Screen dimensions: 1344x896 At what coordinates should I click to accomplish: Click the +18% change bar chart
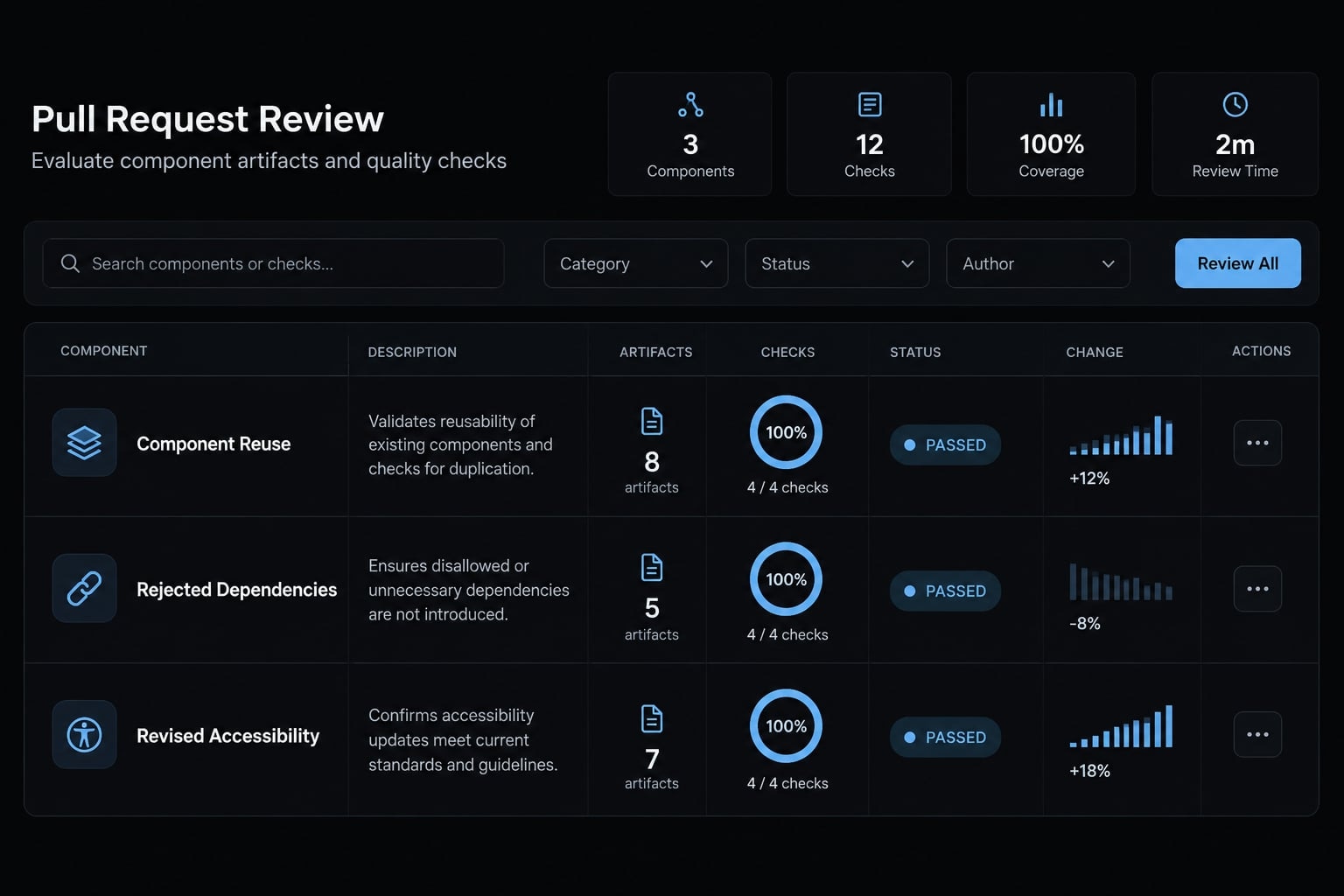(x=1121, y=726)
